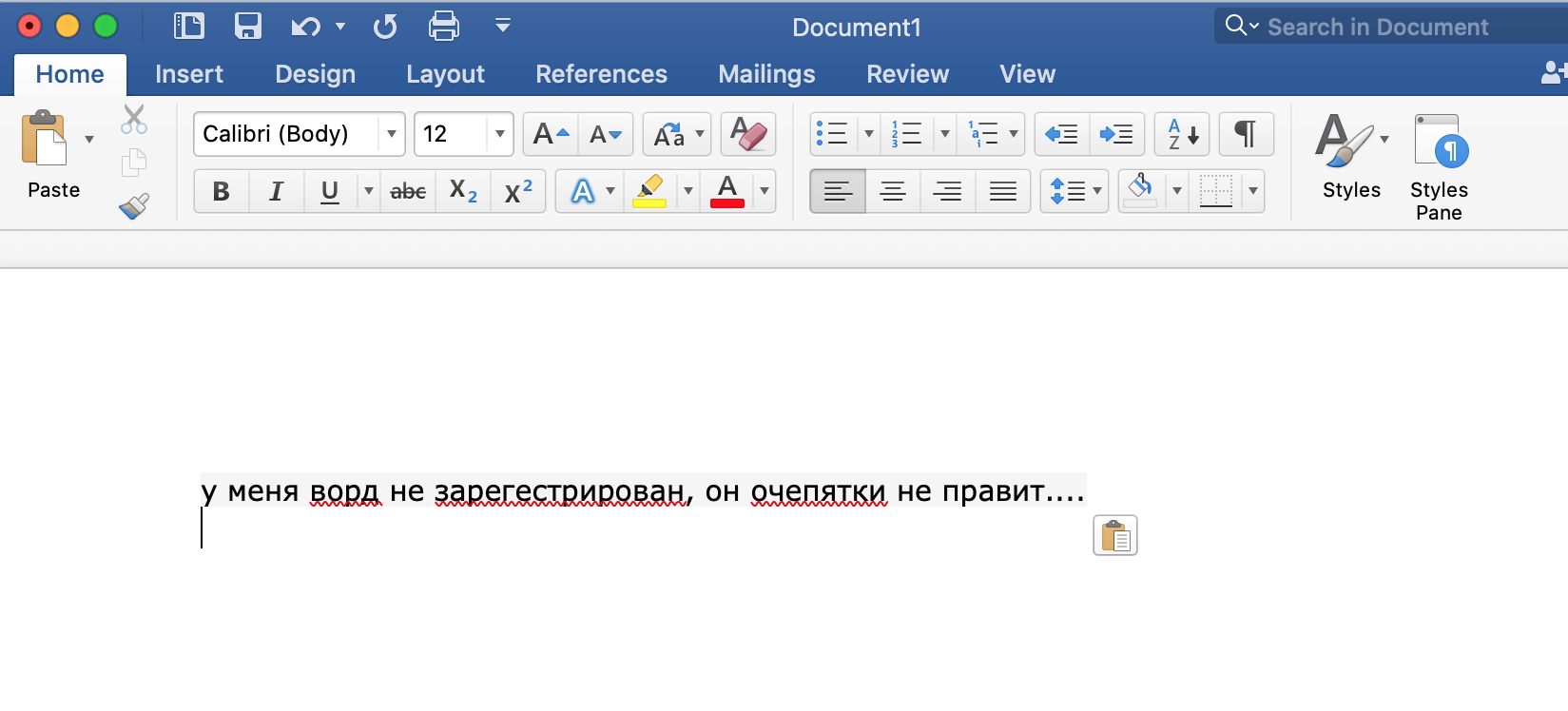
Task: Open the undo history dropdown arrow
Action: (340, 27)
